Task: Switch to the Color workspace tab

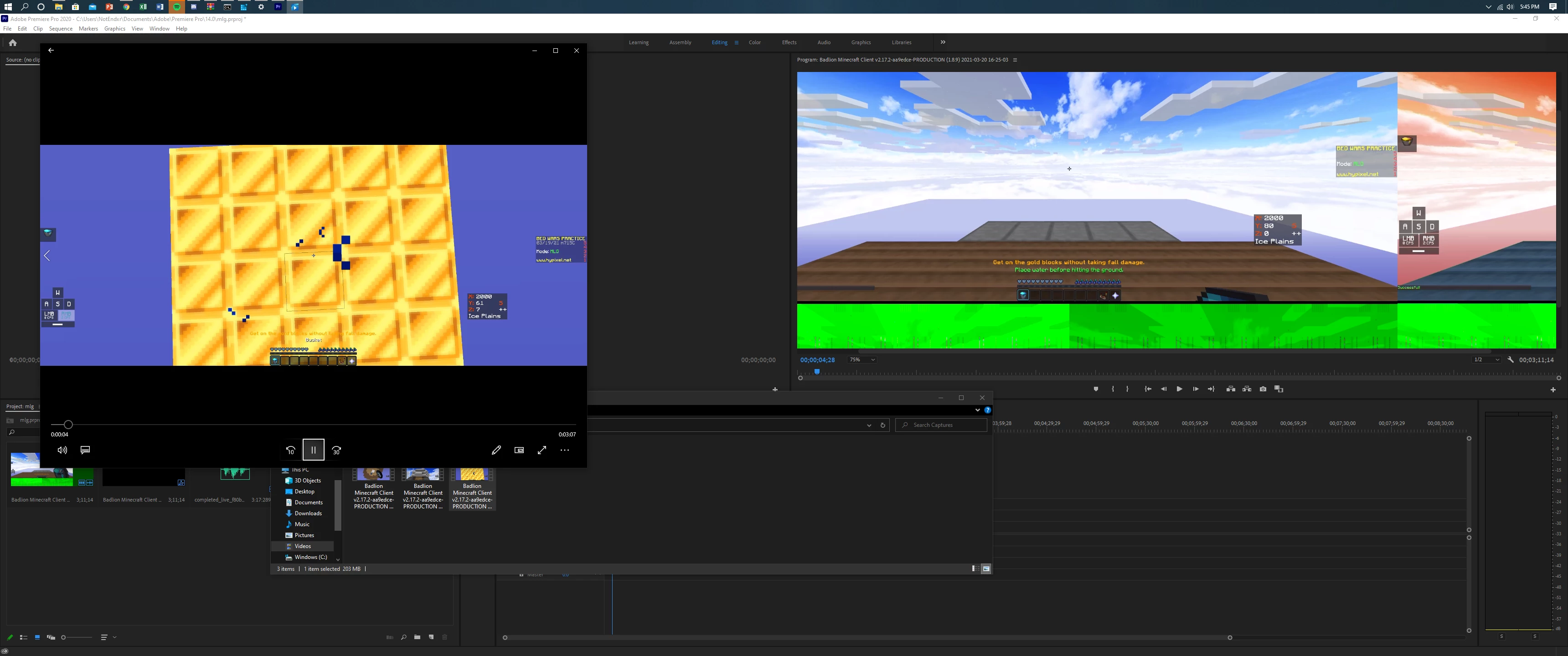Action: (x=754, y=42)
